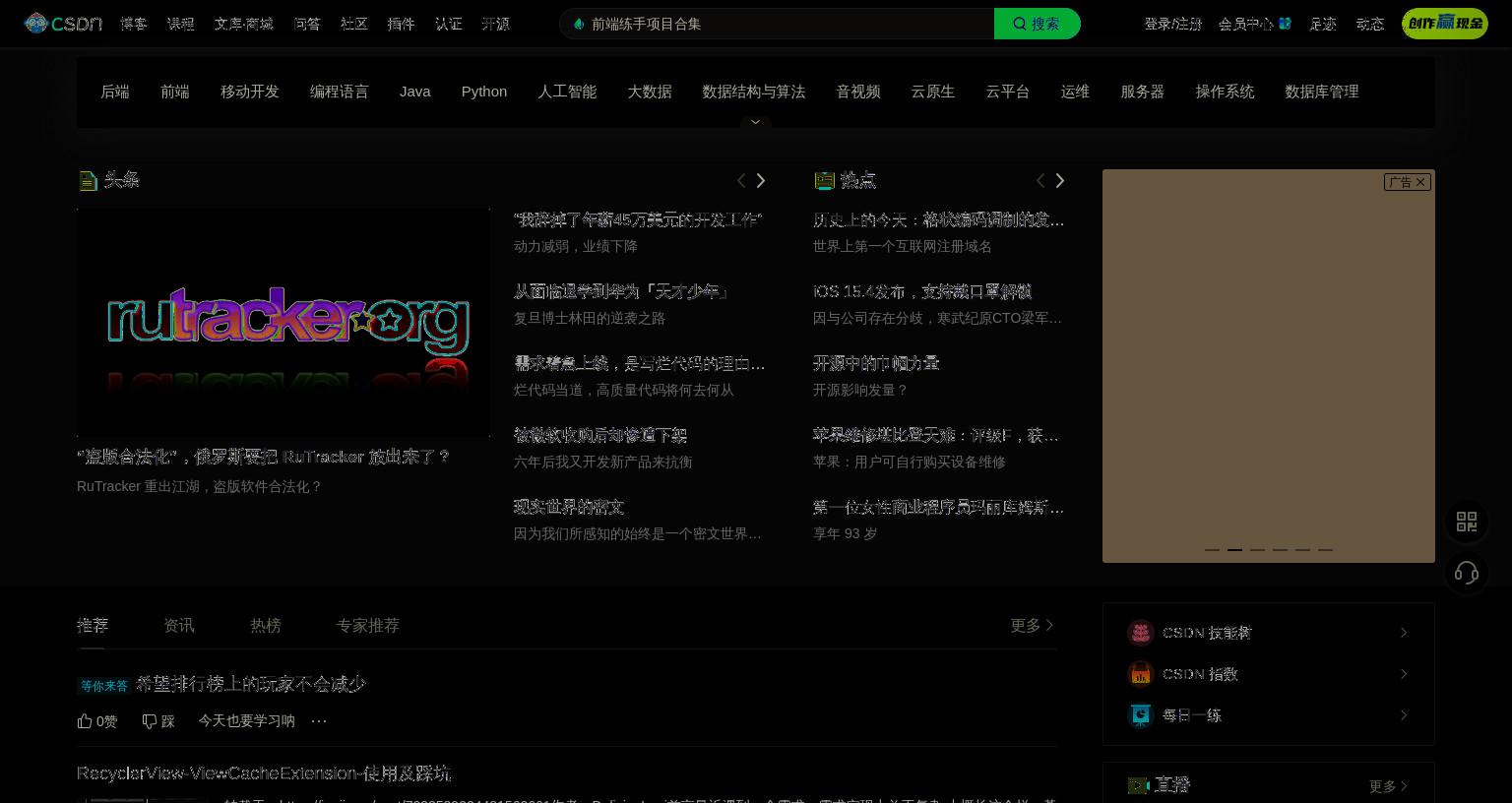The image size is (1512, 803).
Task: Open the rutracker.org headline thumbnail
Action: [283, 322]
